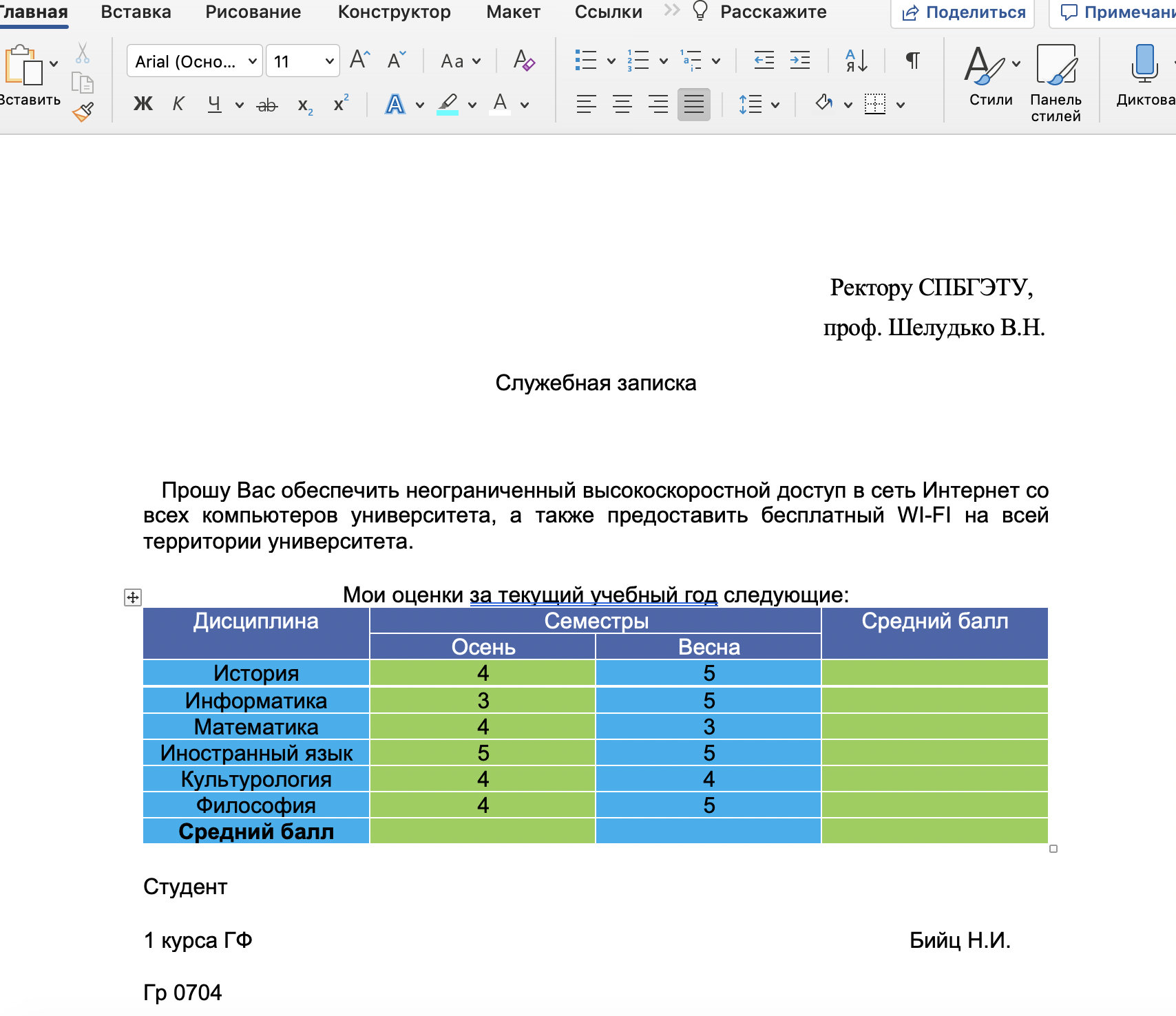
Task: Open the Styles gallery icon
Action: tap(984, 66)
